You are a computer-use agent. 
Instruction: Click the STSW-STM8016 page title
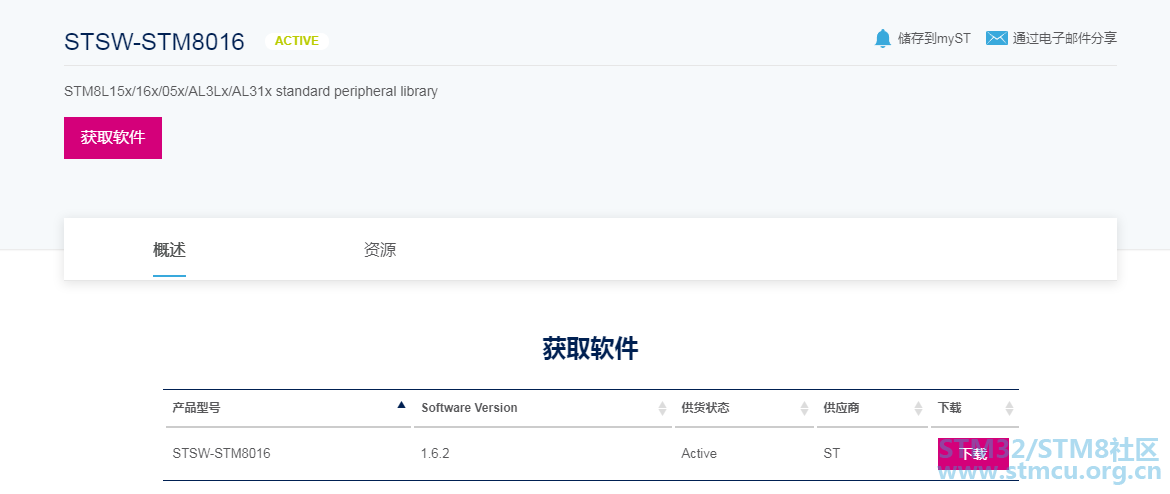[154, 42]
